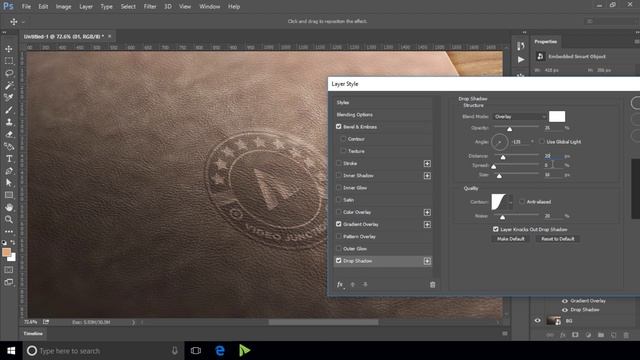Click the Reset to Default button
Image resolution: width=640 pixels, height=360 pixels.
click(x=558, y=239)
